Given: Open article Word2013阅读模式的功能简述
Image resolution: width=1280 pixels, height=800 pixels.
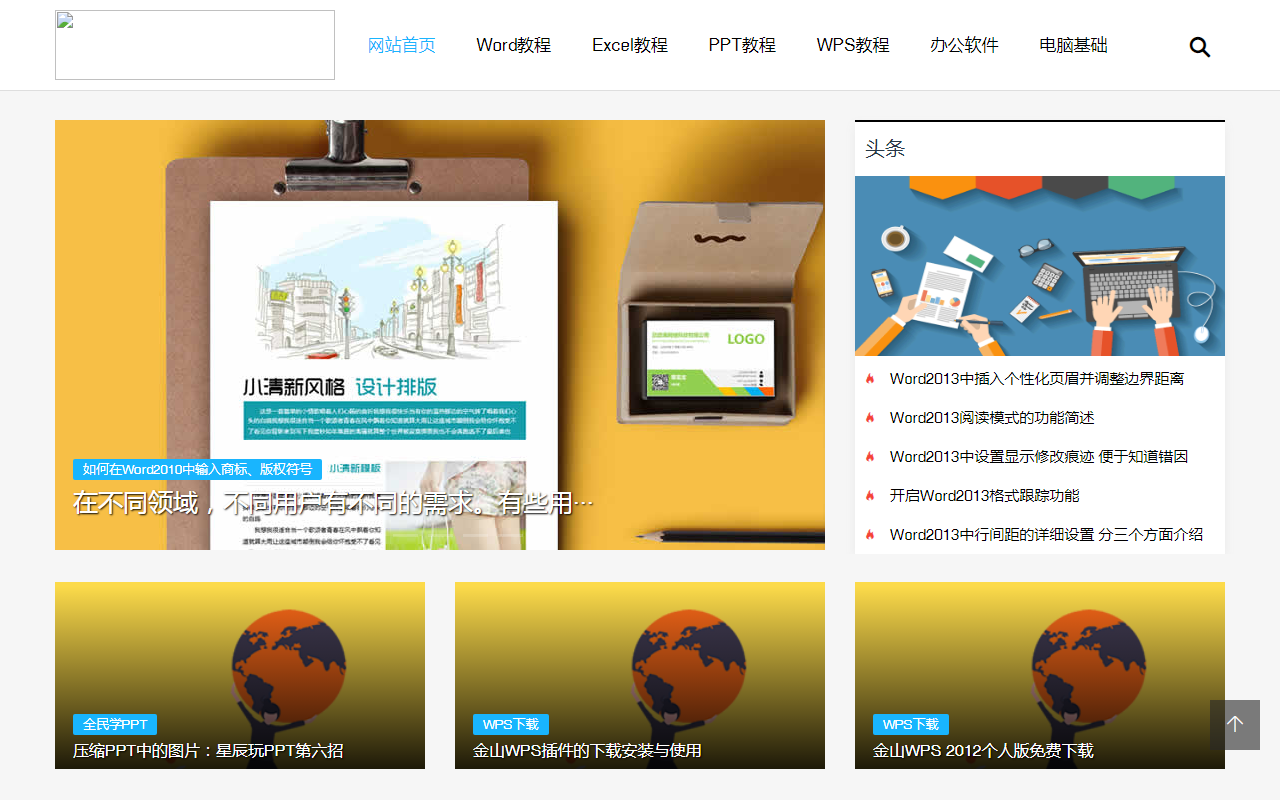Looking at the screenshot, I should 992,418.
